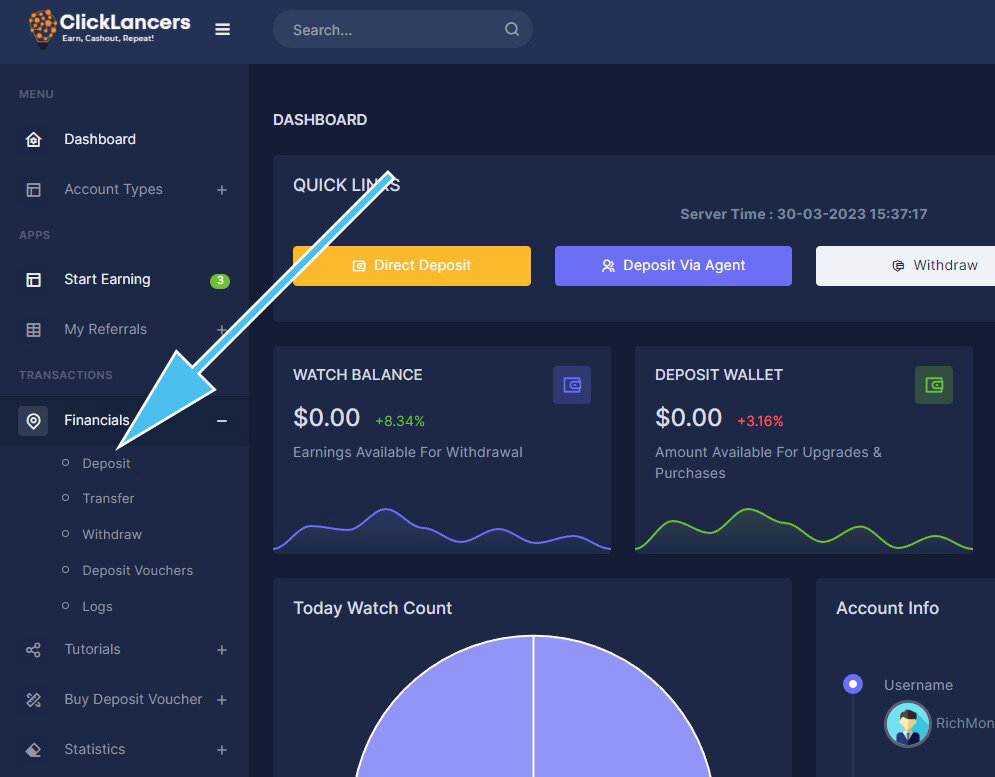Select Withdraw under Financials
The height and width of the screenshot is (777, 995).
pos(112,535)
